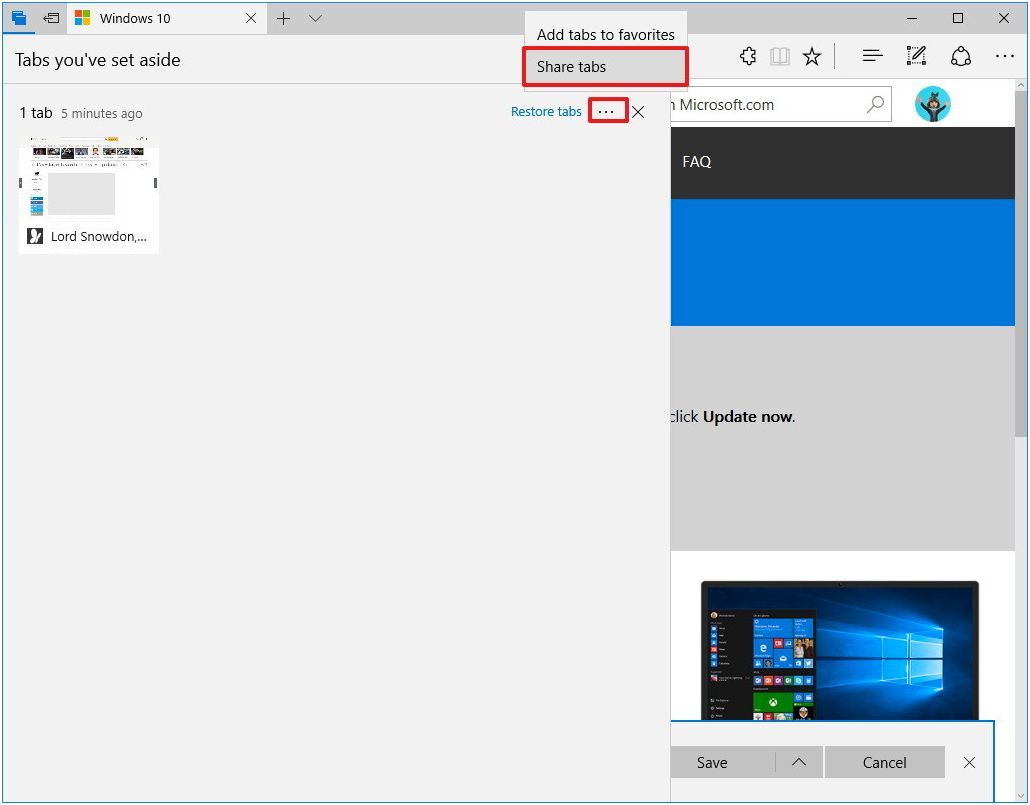
Task: Share the current page
Action: 961,56
